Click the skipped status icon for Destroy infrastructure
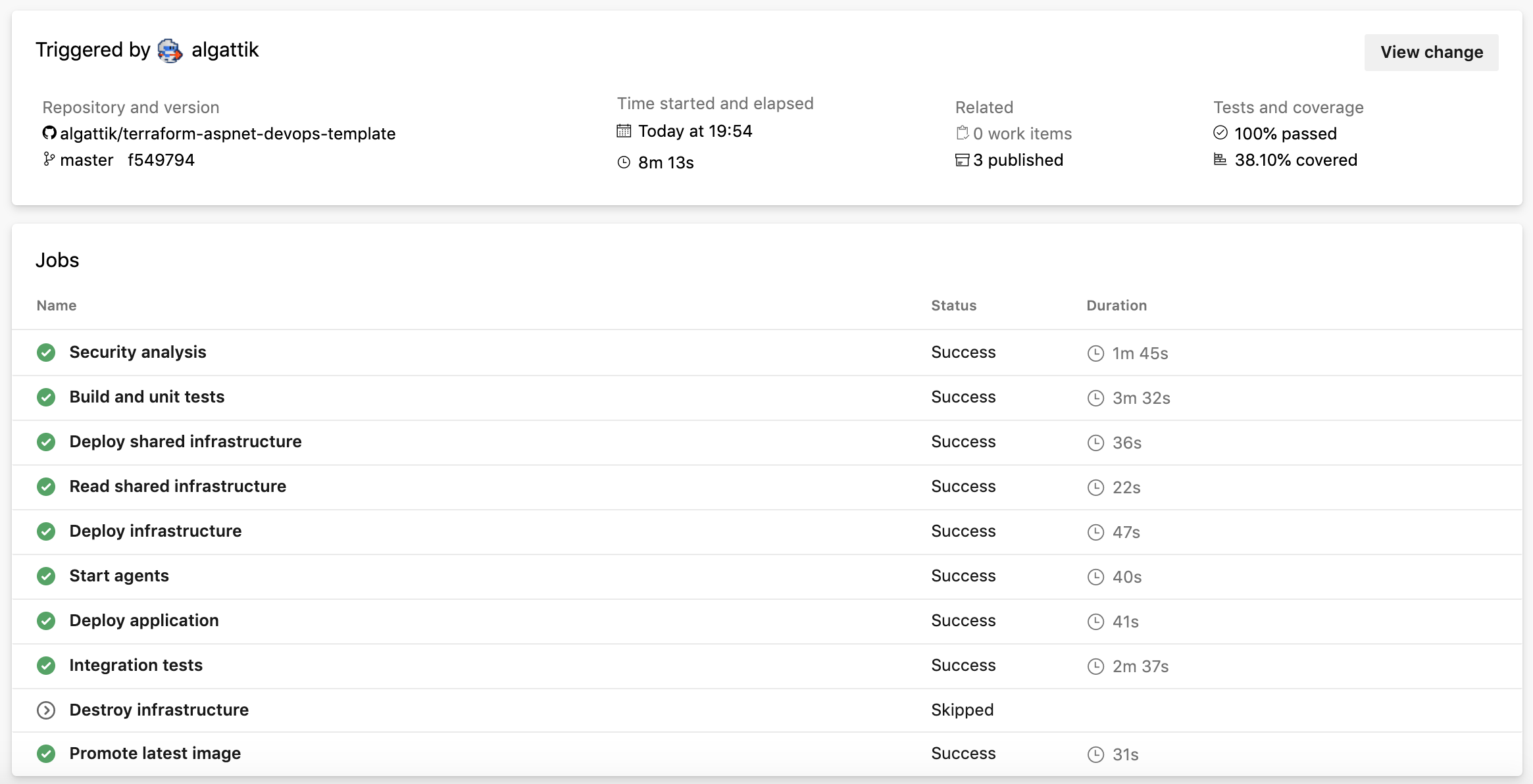The image size is (1533, 784). (x=46, y=710)
